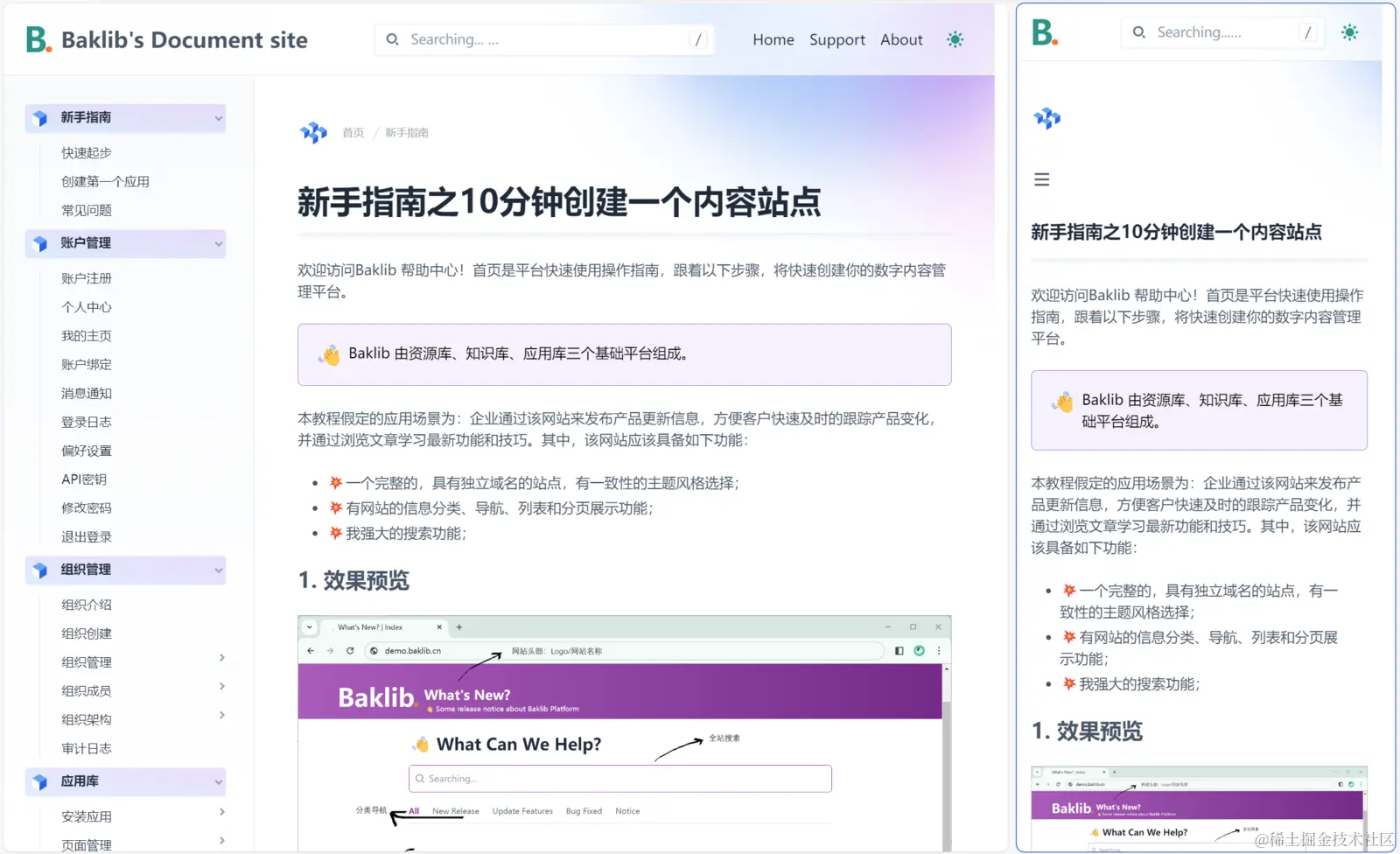Select 创建第一个应用 in the sidebar
Image resolution: width=1400 pixels, height=854 pixels.
click(105, 181)
